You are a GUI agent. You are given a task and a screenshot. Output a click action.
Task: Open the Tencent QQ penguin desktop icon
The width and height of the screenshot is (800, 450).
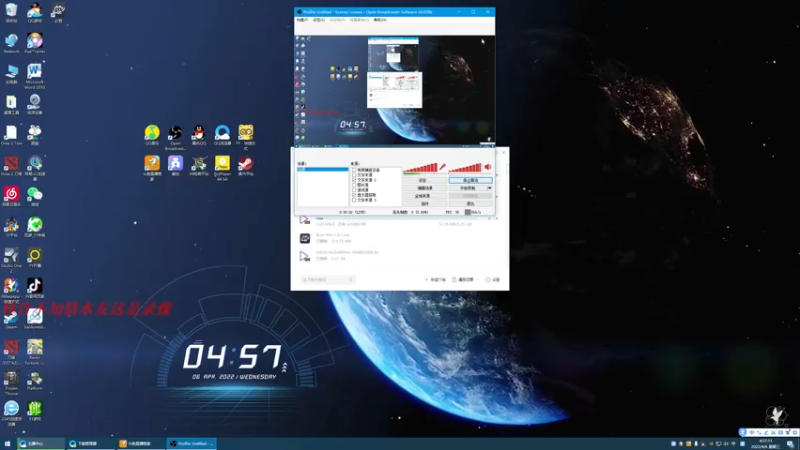click(x=199, y=135)
